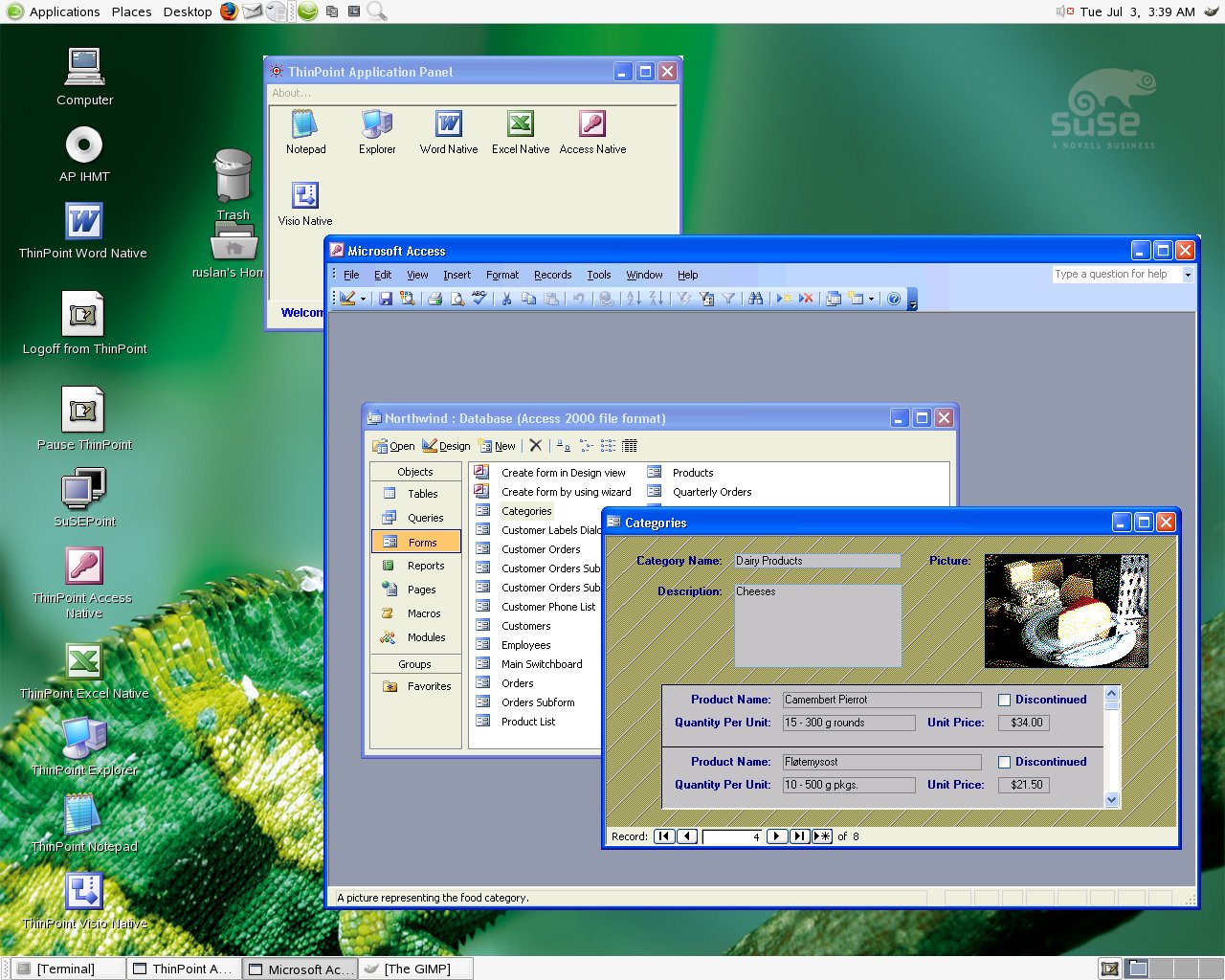Click New button in Northwind window

(497, 446)
